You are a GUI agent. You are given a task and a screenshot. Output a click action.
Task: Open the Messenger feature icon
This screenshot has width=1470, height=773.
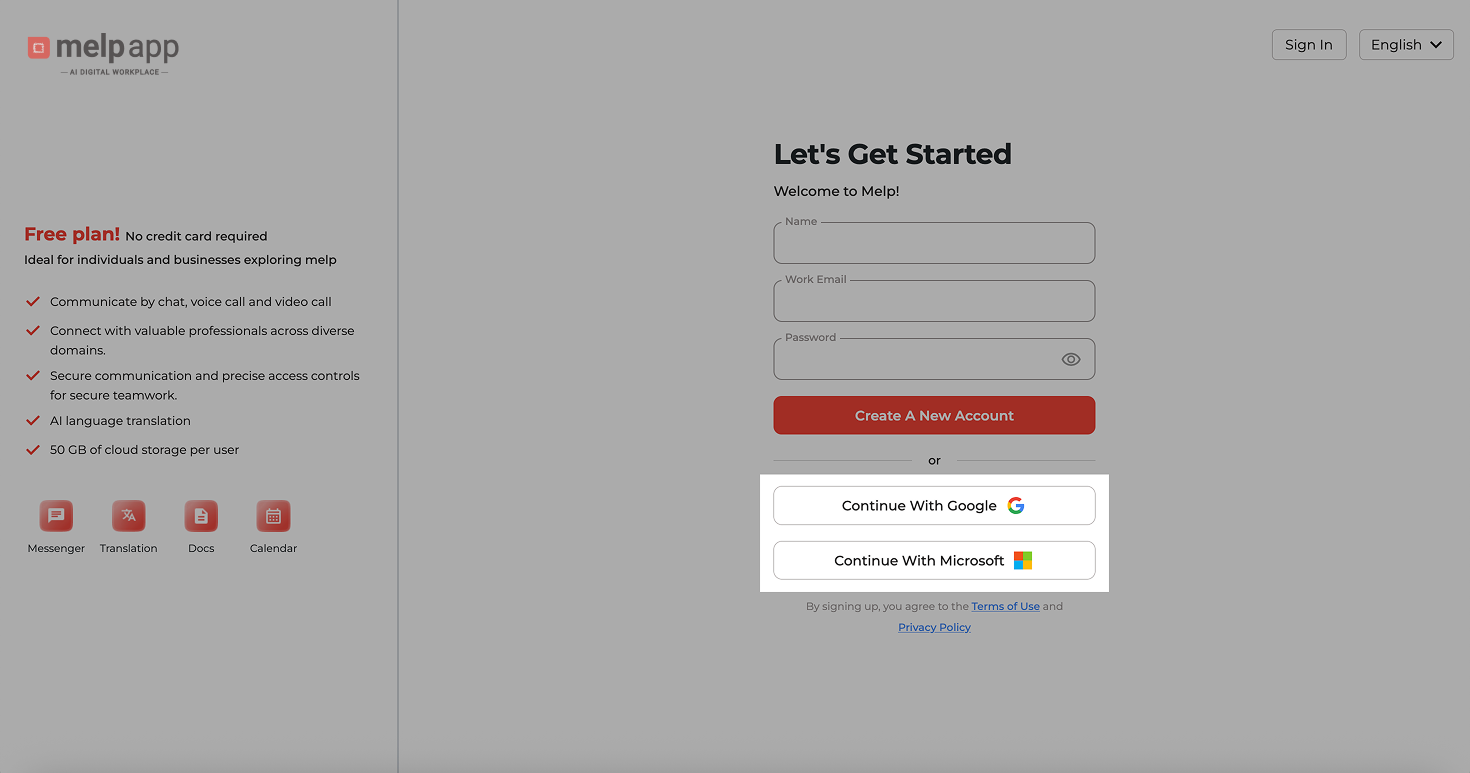pos(56,515)
